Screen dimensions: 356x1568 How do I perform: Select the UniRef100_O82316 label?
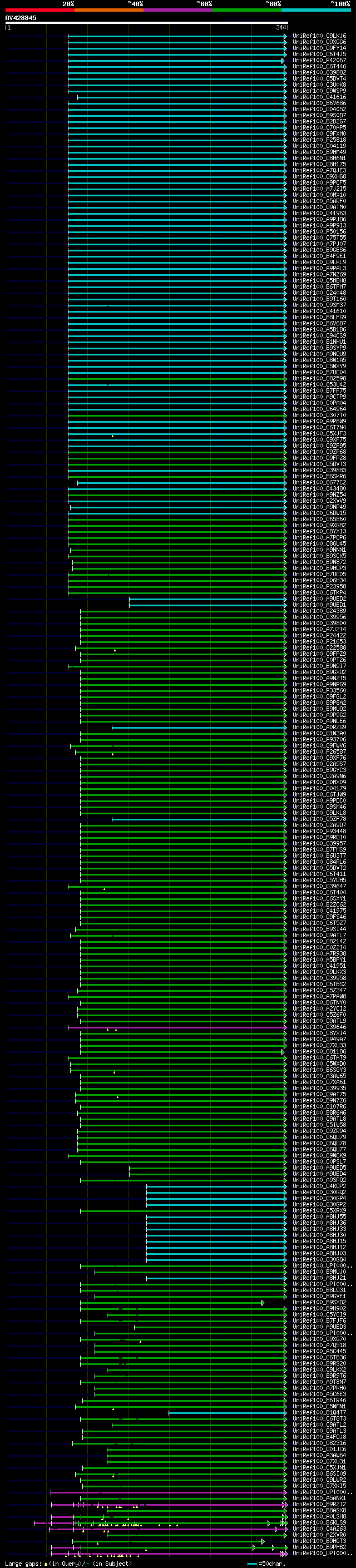tap(319, 1443)
